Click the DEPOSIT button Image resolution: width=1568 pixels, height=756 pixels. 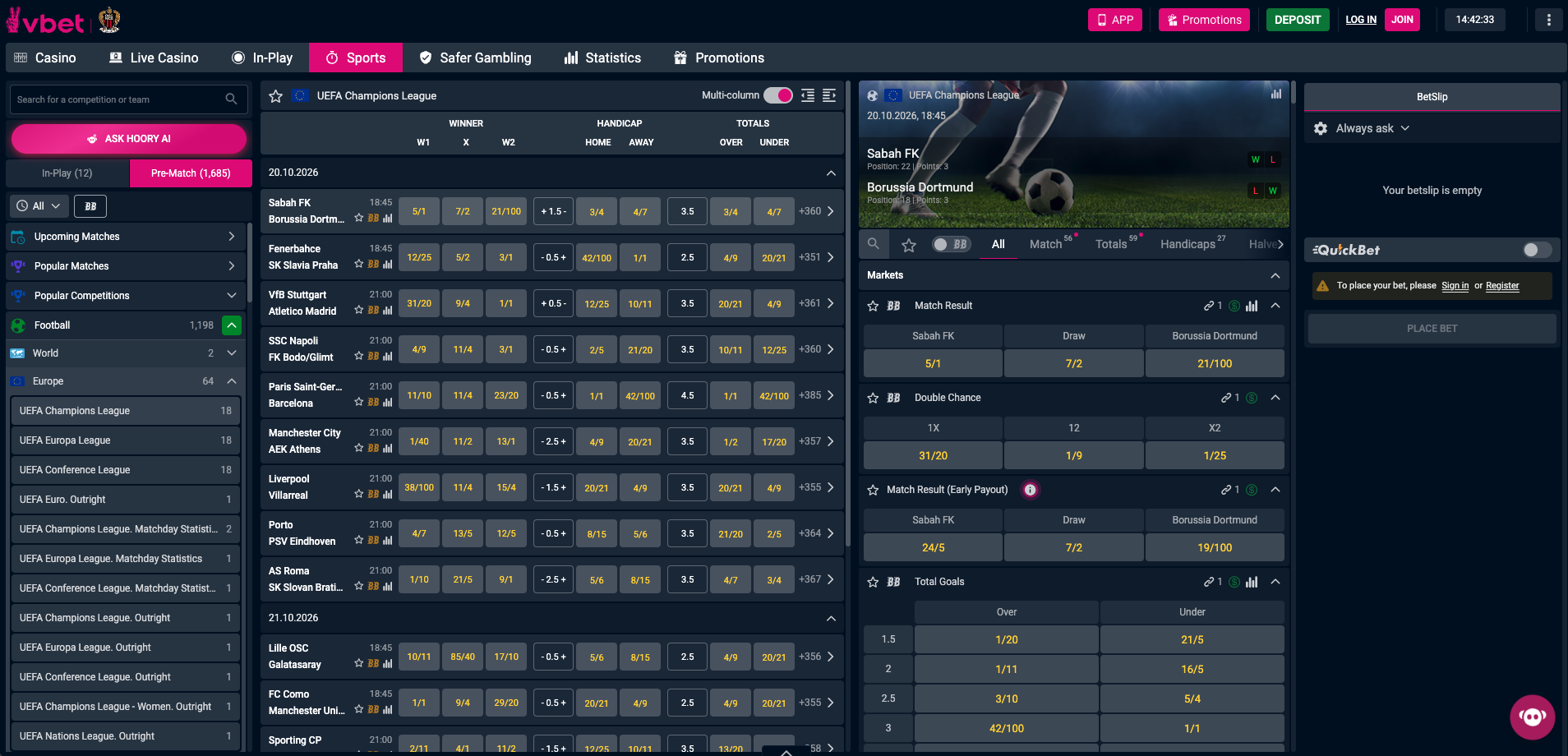(1298, 20)
